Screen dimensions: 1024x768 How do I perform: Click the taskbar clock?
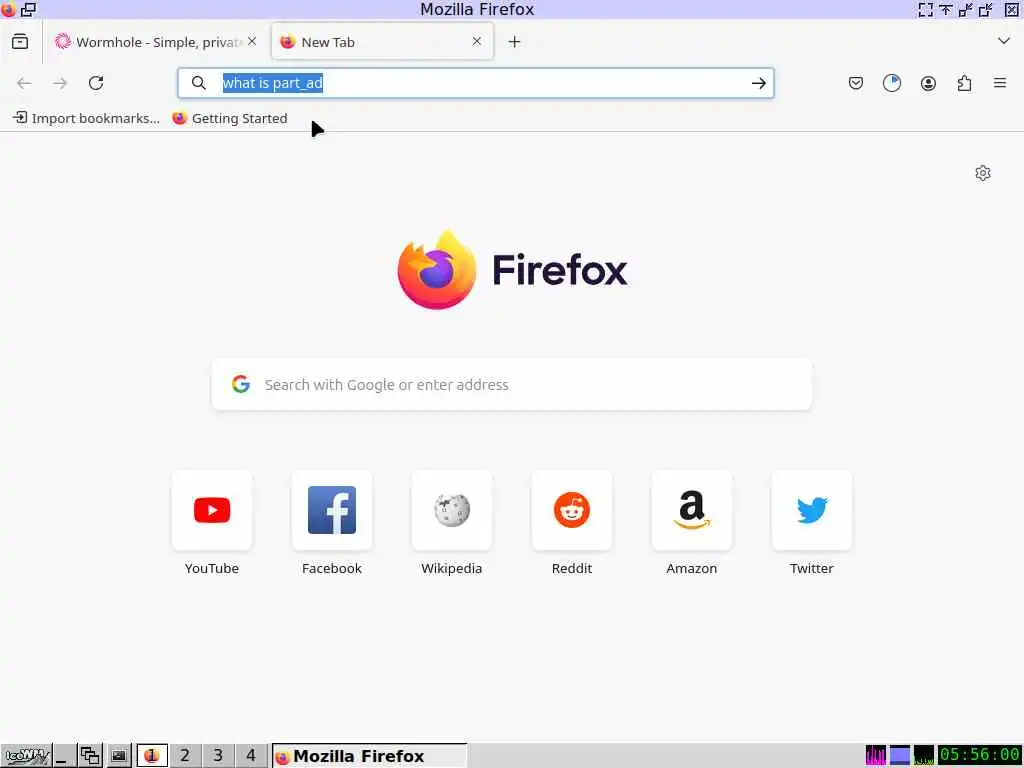979,756
